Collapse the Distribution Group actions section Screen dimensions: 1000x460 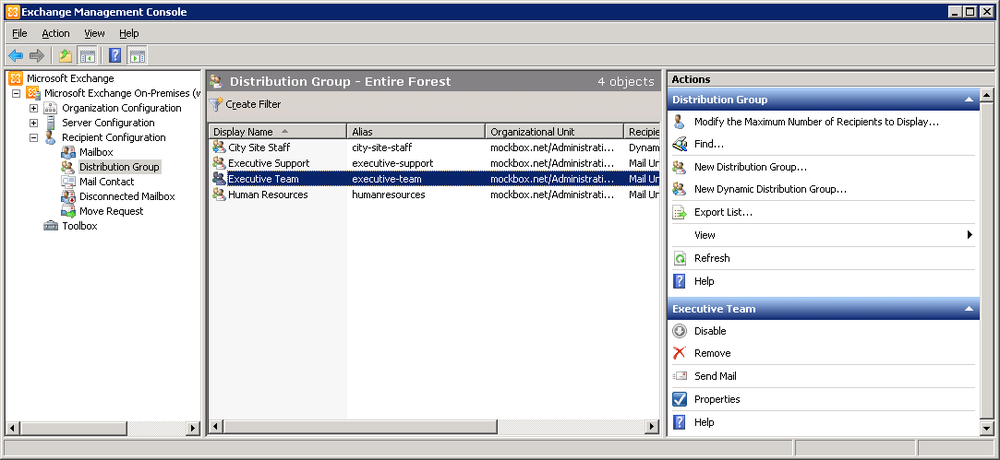968,100
